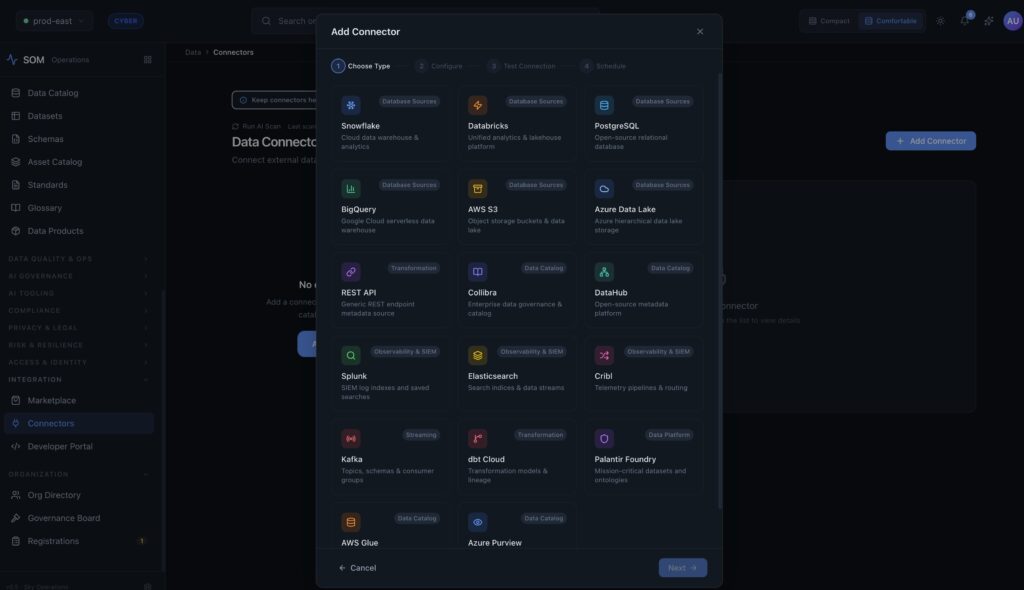Click the Next button
Screen dimensions: 1024x590
click(x=682, y=568)
